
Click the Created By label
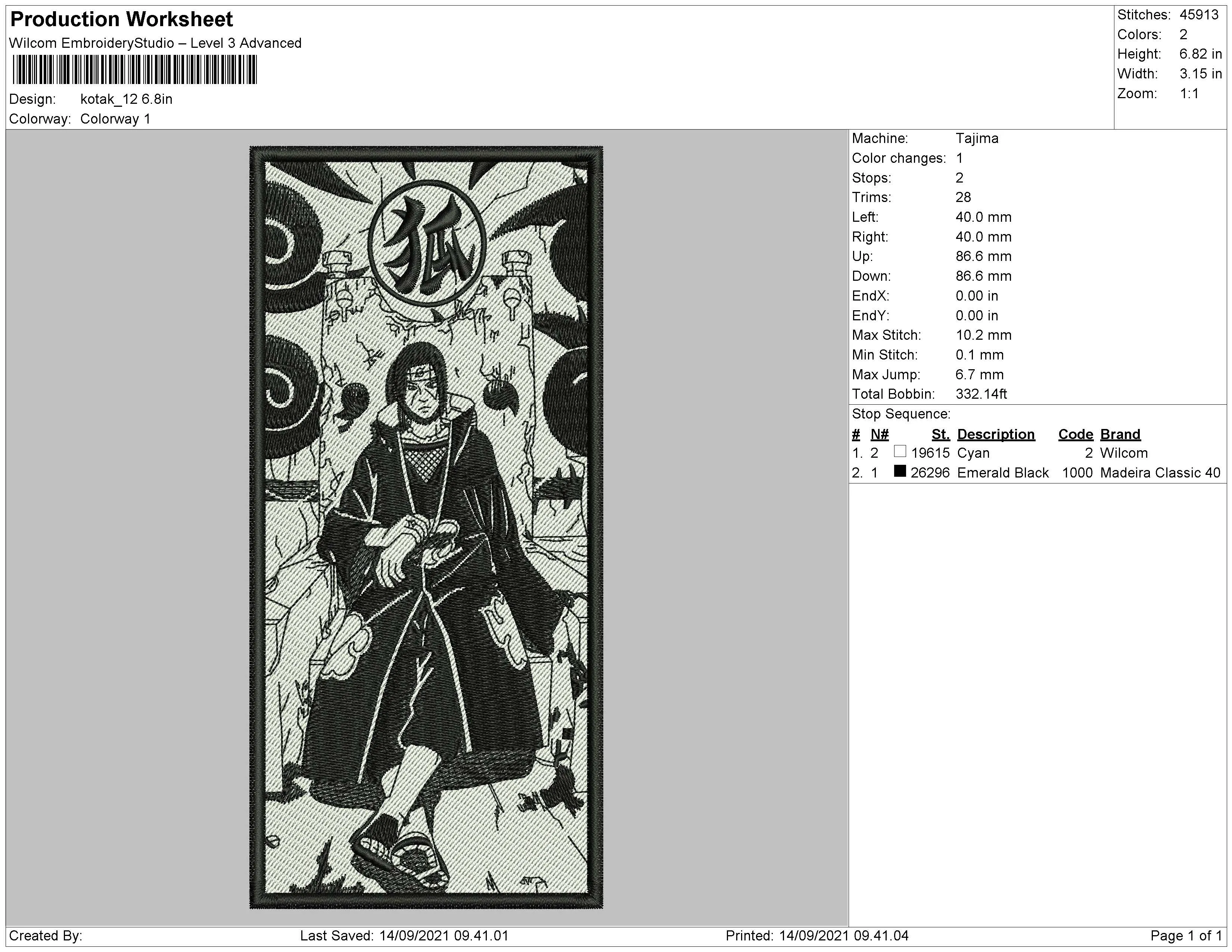(46, 936)
